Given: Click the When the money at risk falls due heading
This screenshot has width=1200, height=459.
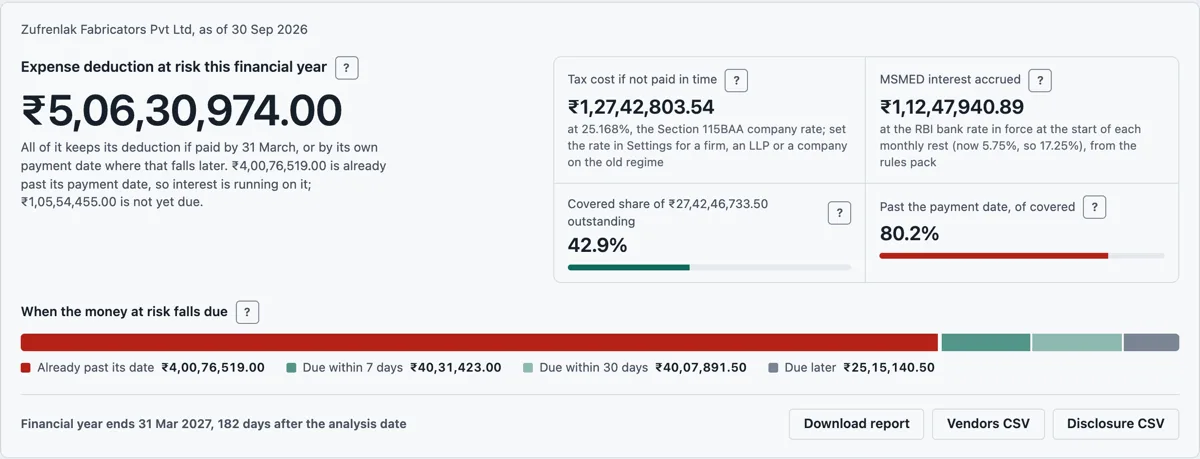Looking at the screenshot, I should click(x=125, y=312).
